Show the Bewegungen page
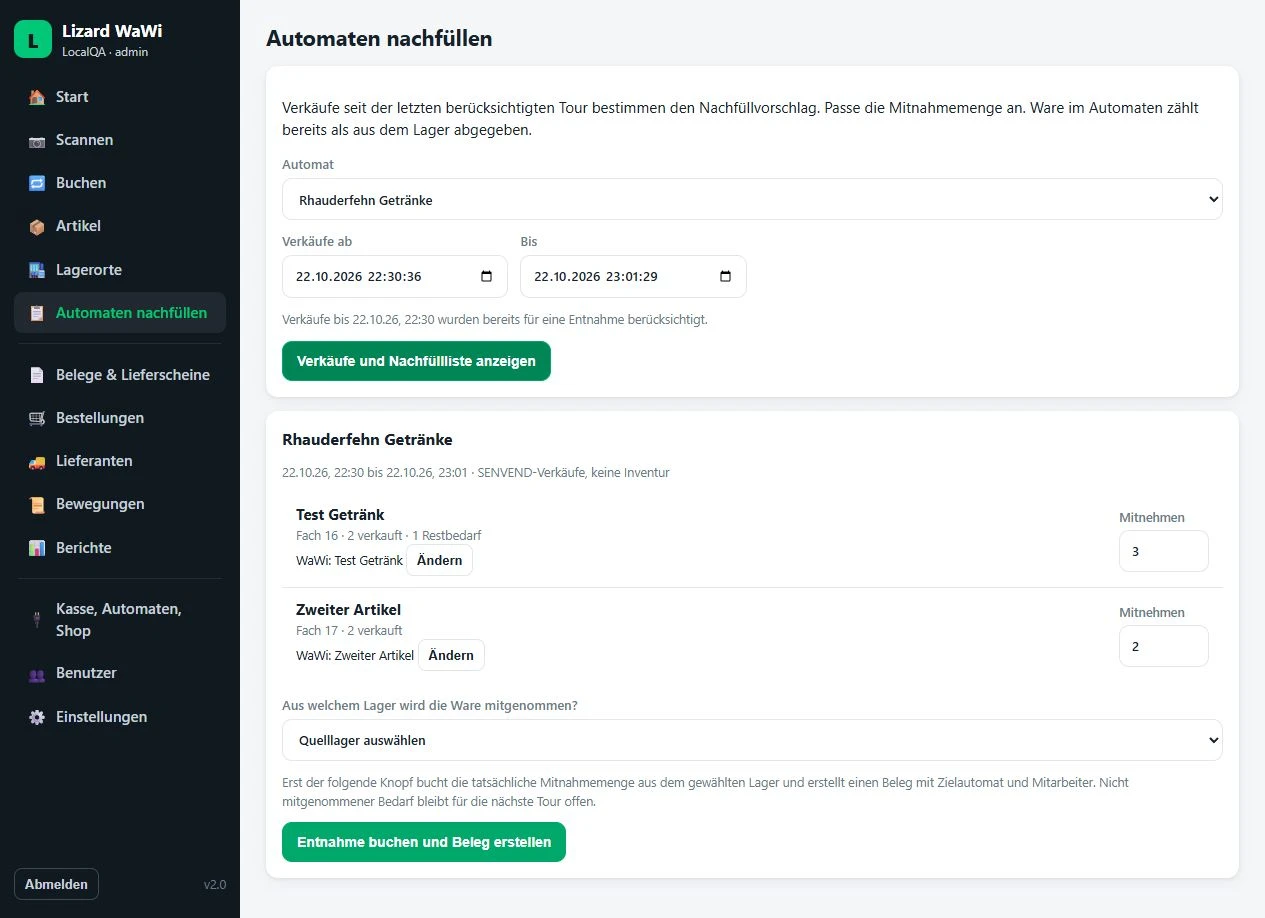1265x918 pixels. click(x=120, y=504)
